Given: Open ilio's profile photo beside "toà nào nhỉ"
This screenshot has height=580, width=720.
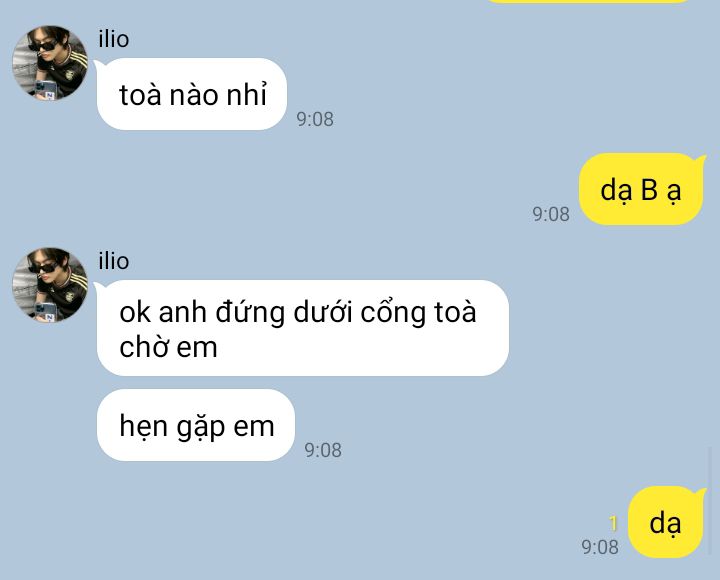Looking at the screenshot, I should [x=50, y=63].
